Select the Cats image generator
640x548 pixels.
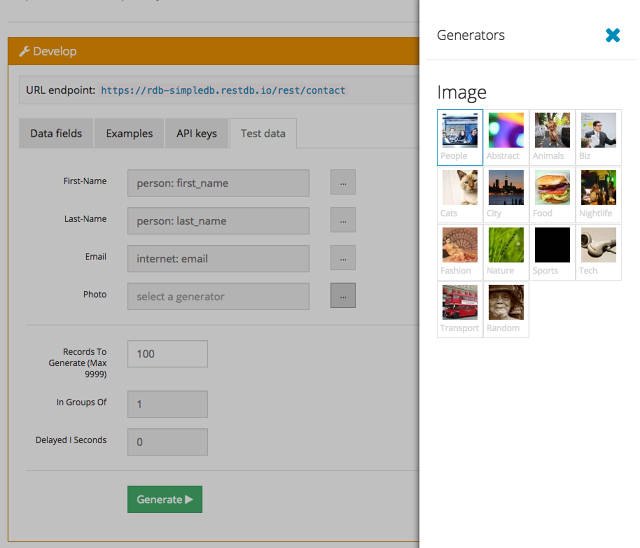click(x=460, y=195)
